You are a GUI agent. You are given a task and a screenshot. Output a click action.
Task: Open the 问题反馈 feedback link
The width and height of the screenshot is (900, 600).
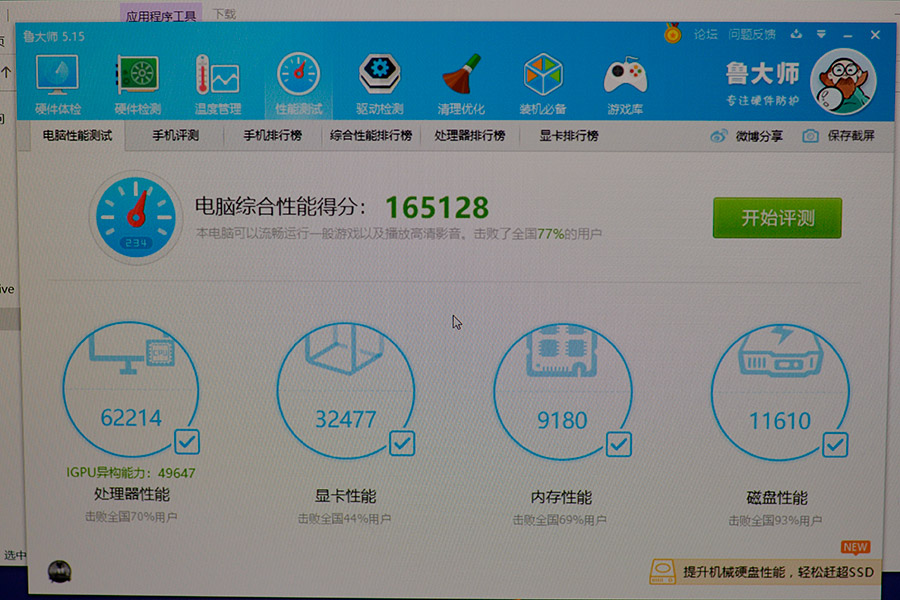(752, 34)
